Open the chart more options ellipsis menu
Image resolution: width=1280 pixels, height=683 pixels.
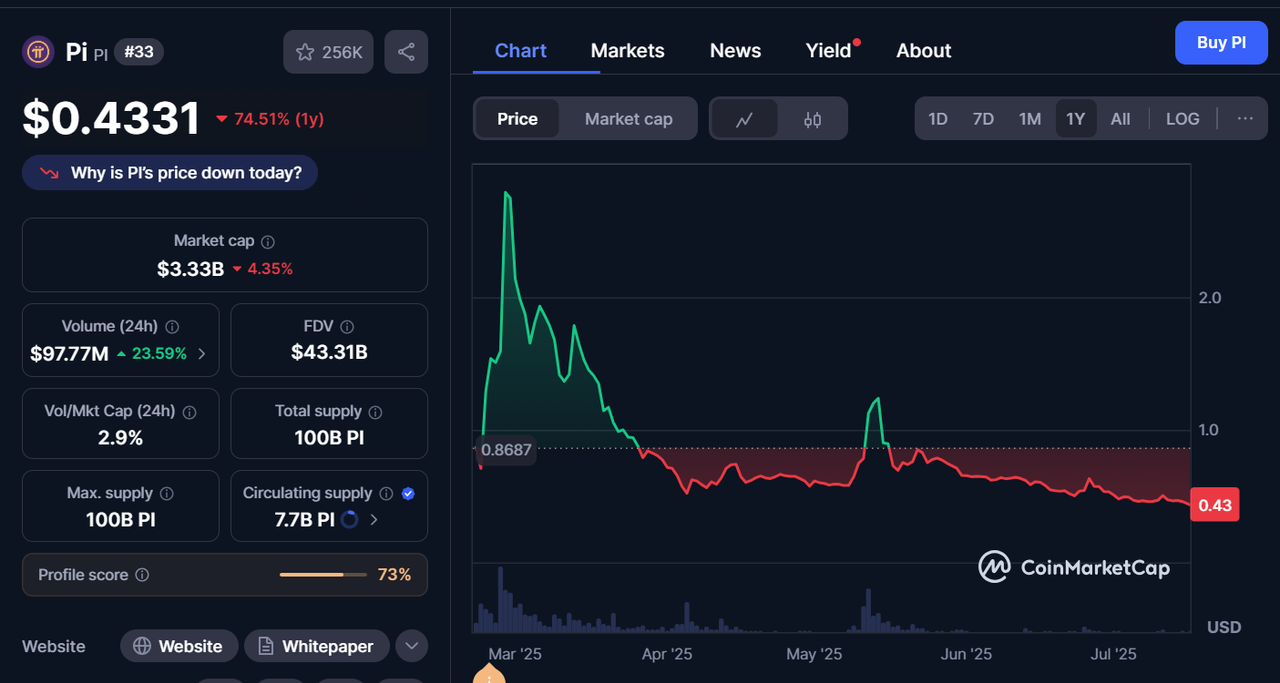pos(1245,119)
